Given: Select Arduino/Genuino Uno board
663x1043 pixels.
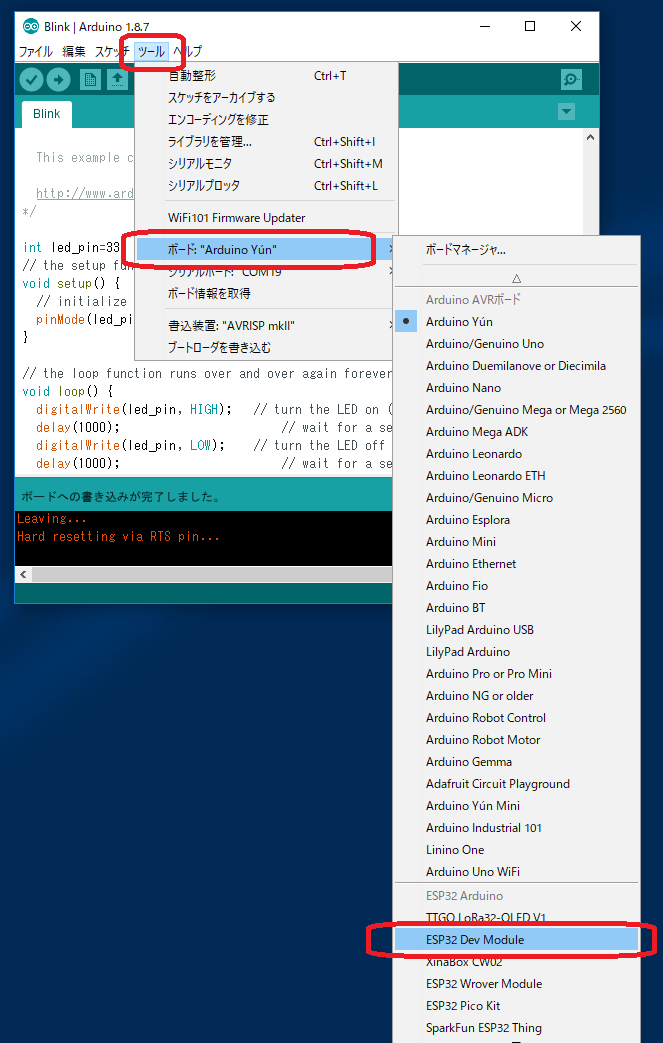Looking at the screenshot, I should tap(517, 344).
